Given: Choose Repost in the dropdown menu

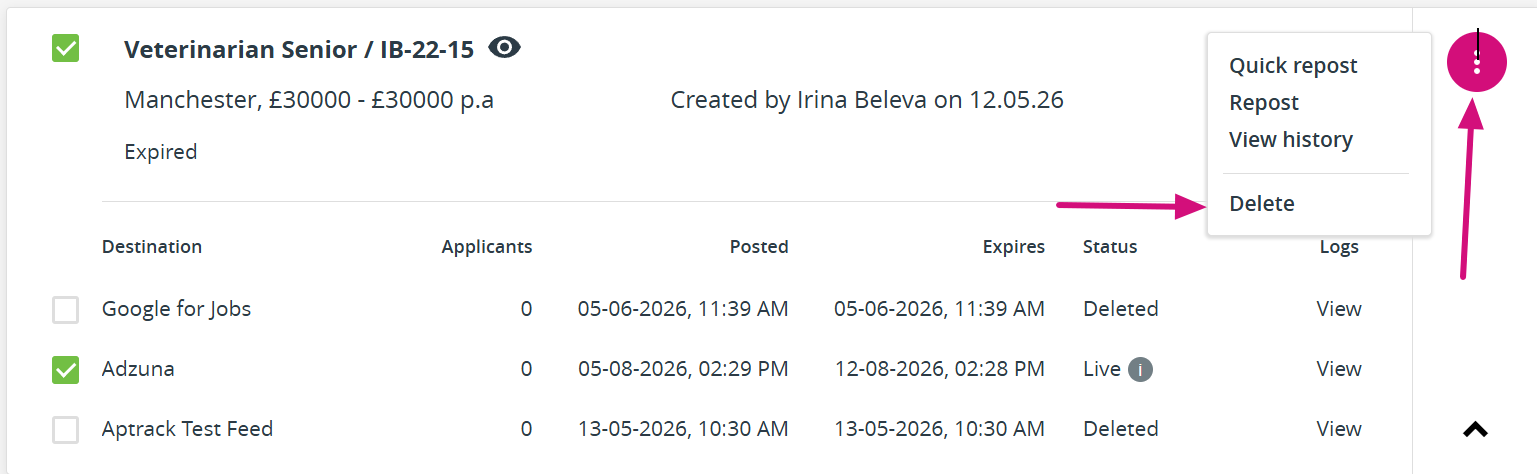Looking at the screenshot, I should (1264, 102).
